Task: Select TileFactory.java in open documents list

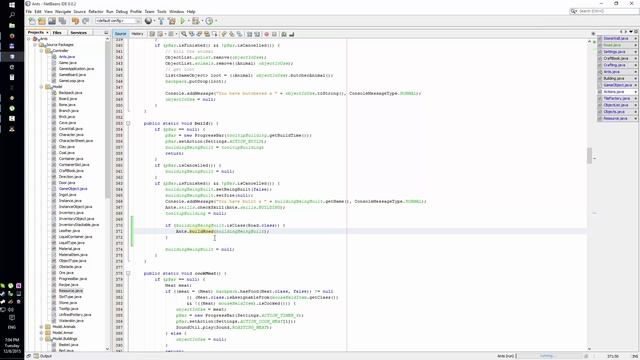Action: (617, 98)
